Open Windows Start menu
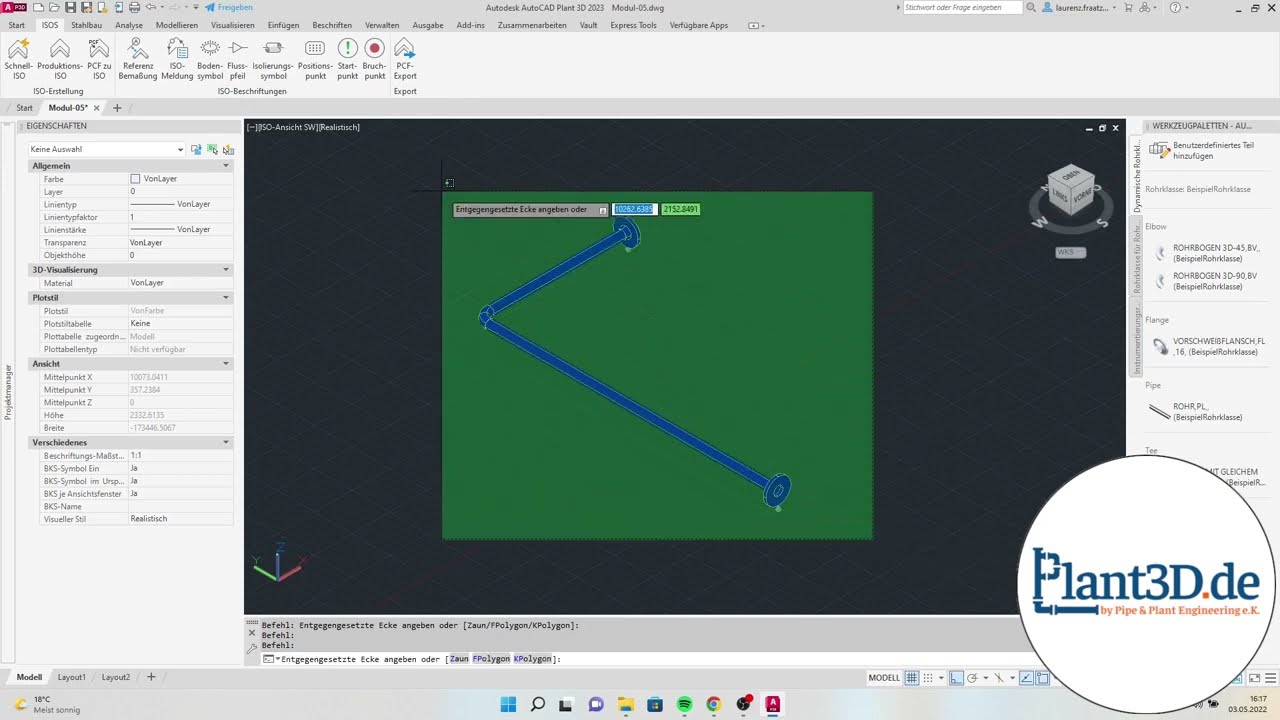Screen dimensions: 1280x720 (x=508, y=704)
